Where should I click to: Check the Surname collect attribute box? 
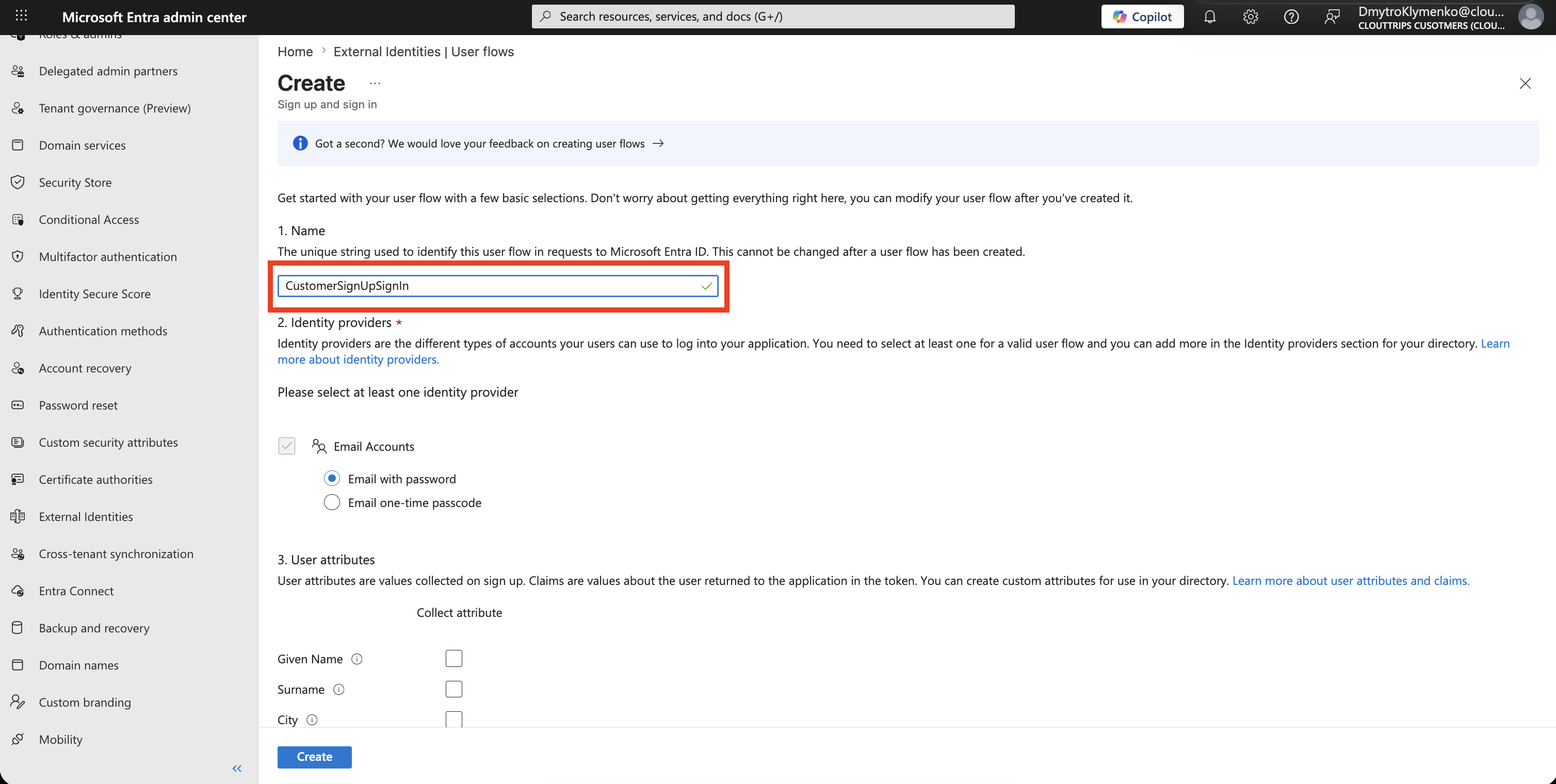point(453,689)
